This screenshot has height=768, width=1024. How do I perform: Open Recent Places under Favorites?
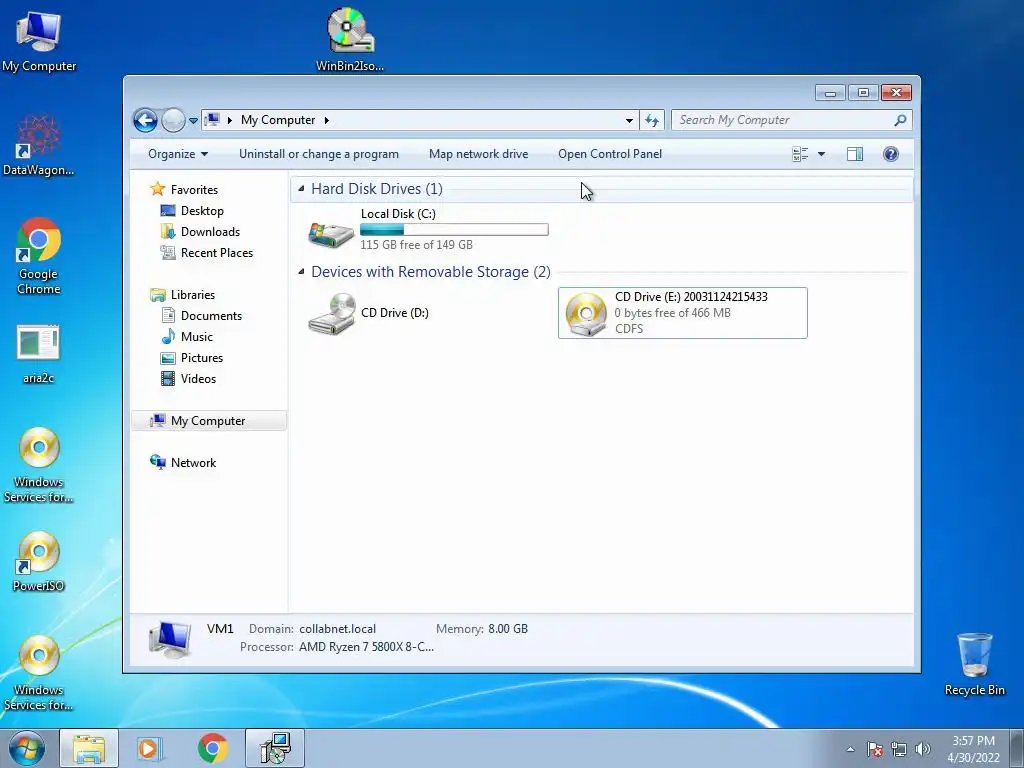click(x=216, y=252)
